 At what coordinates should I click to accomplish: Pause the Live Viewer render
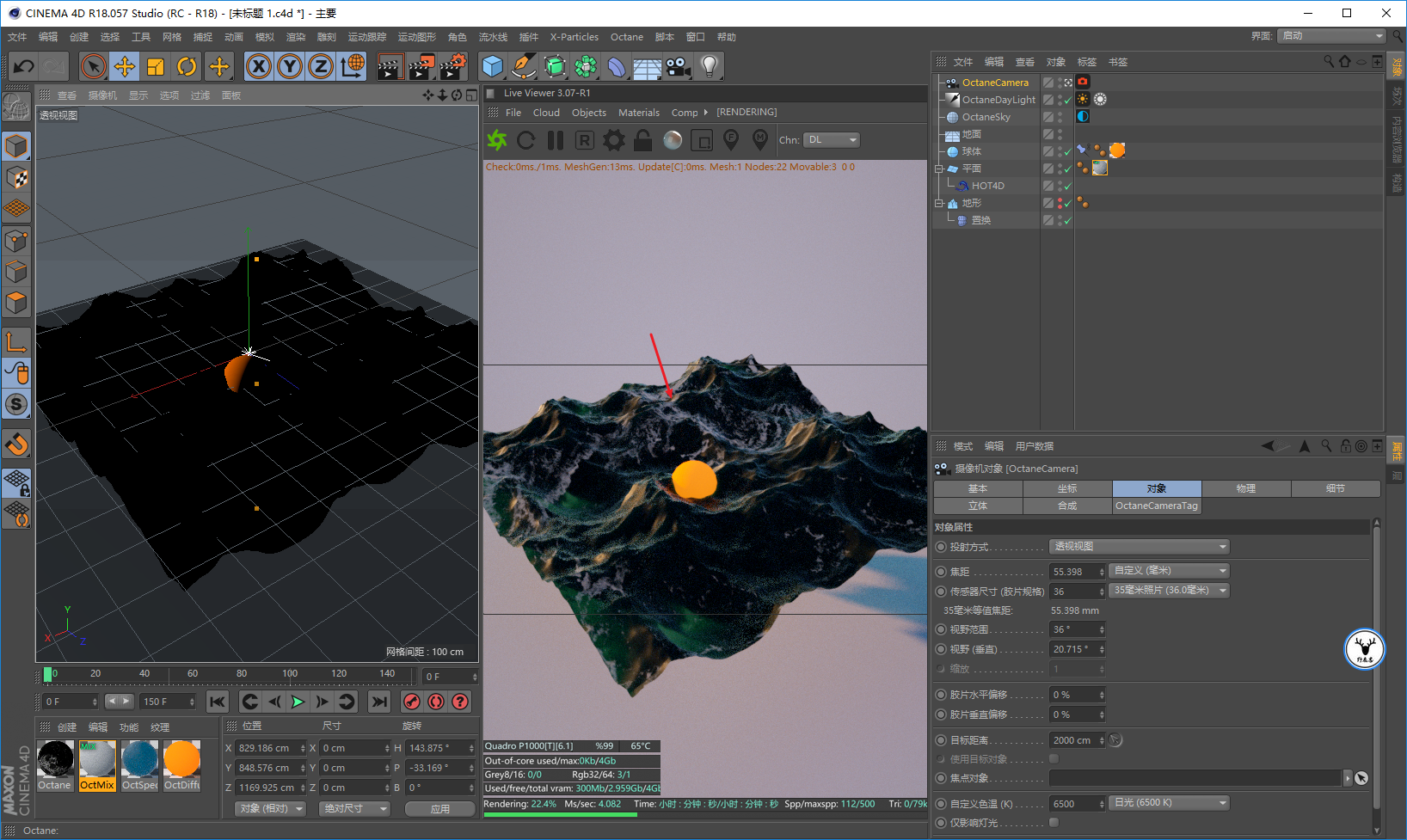tap(556, 140)
